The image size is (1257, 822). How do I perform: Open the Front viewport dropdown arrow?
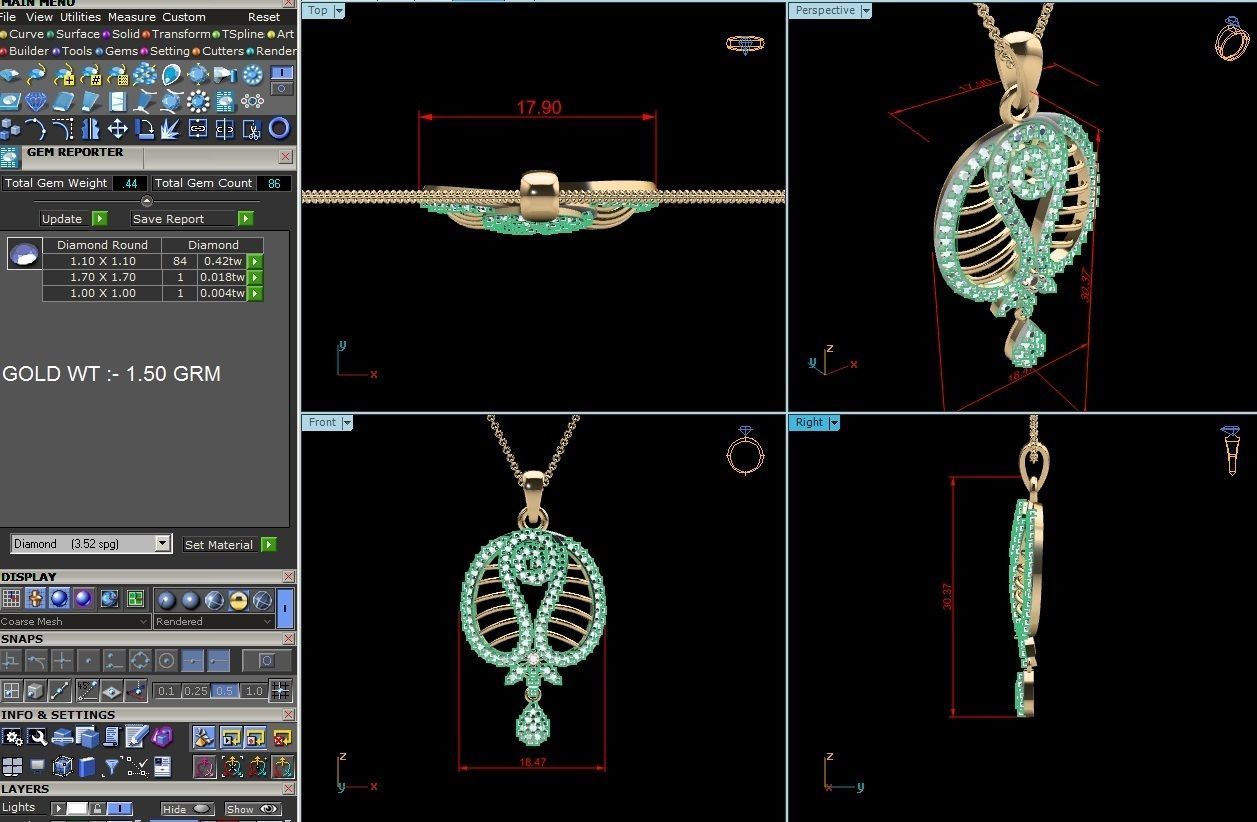pyautogui.click(x=347, y=422)
